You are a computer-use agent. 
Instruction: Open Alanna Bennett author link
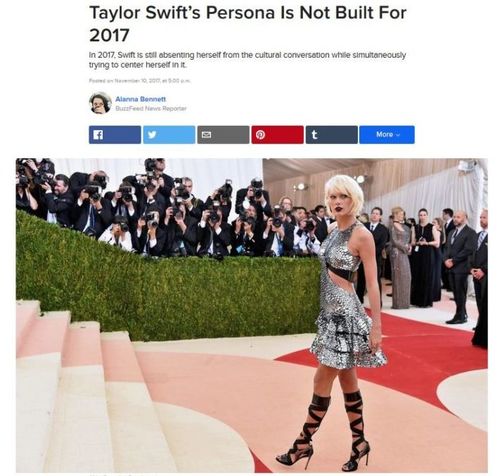point(140,99)
